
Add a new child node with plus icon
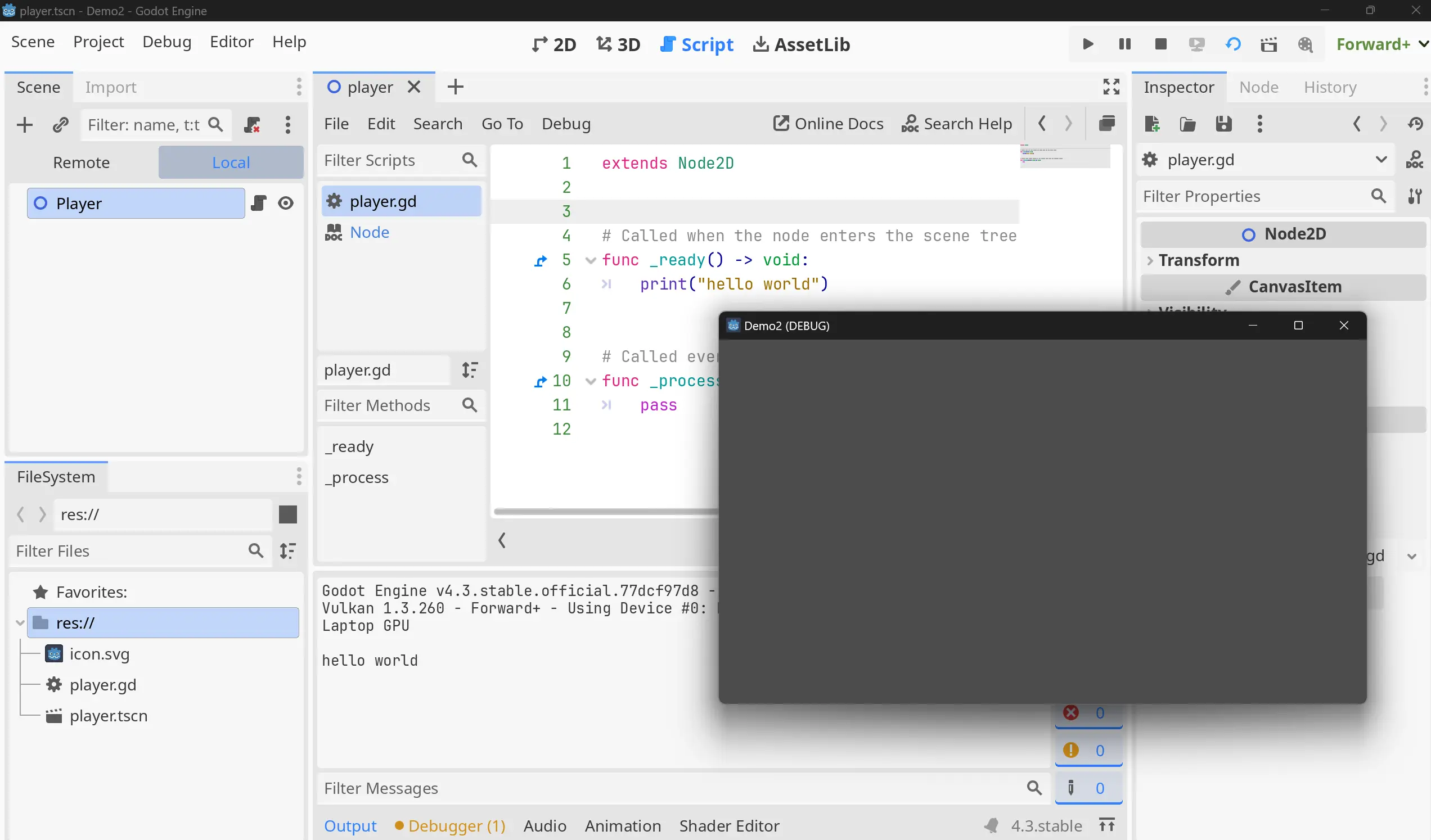[x=24, y=125]
